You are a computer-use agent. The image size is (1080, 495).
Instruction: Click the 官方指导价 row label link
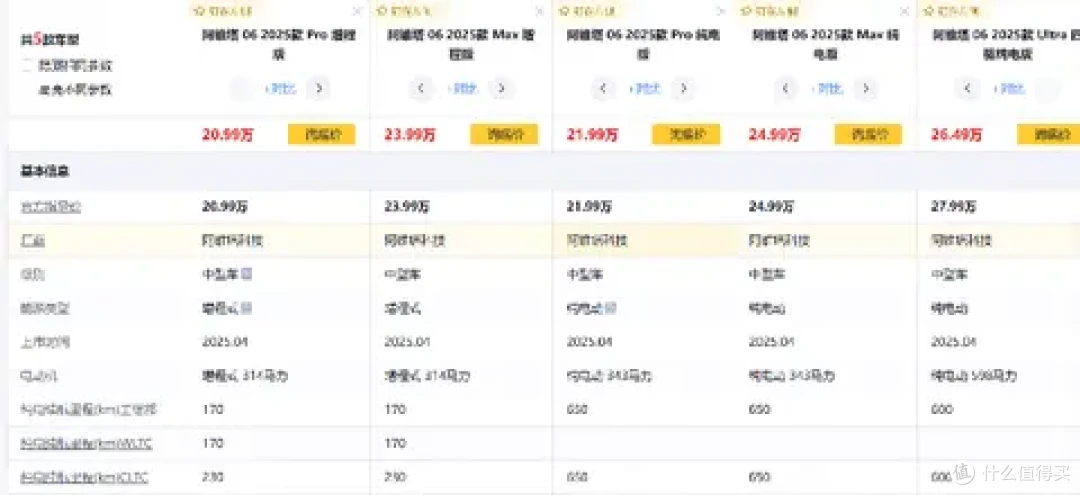coord(50,207)
